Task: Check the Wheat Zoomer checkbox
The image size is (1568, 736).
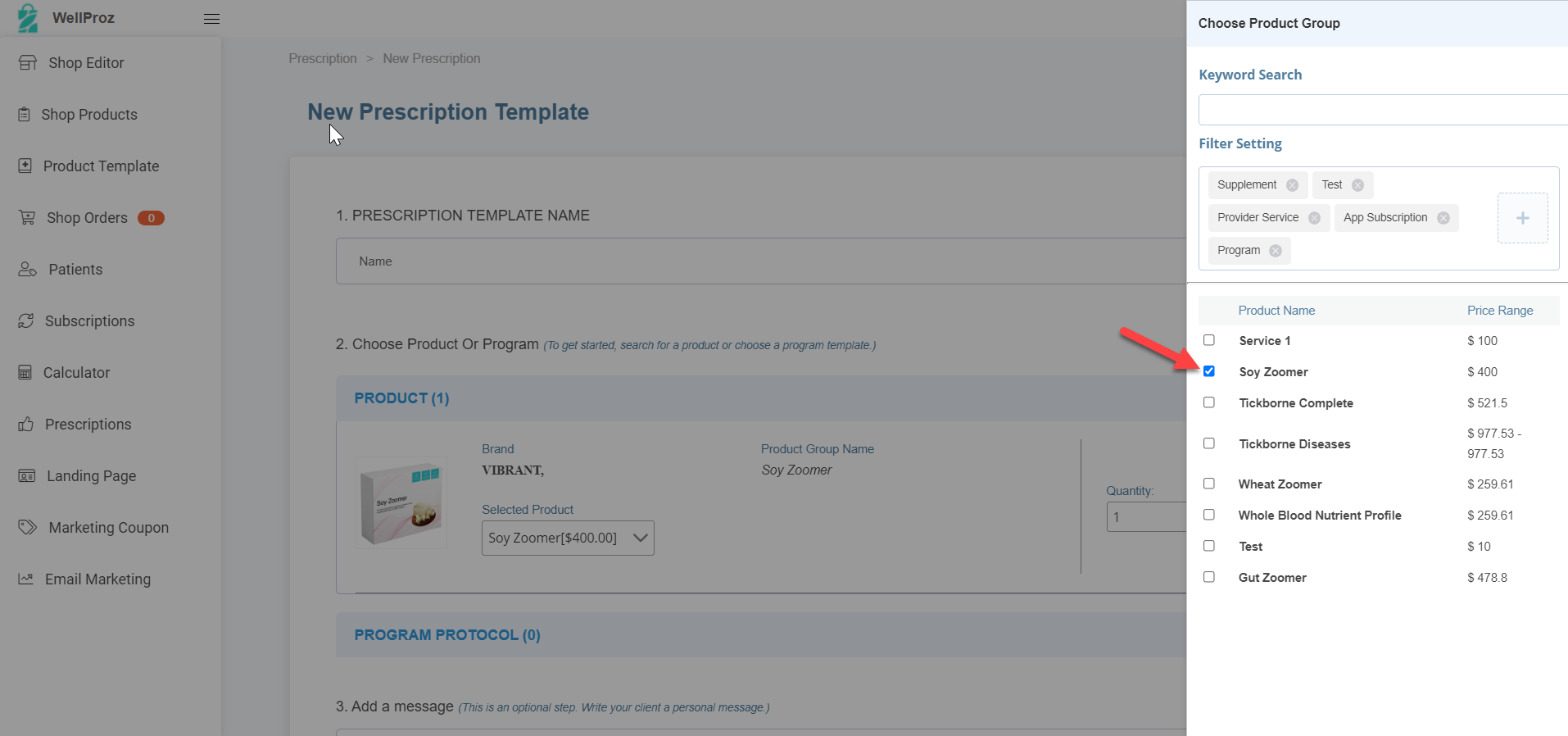Action: click(1209, 484)
